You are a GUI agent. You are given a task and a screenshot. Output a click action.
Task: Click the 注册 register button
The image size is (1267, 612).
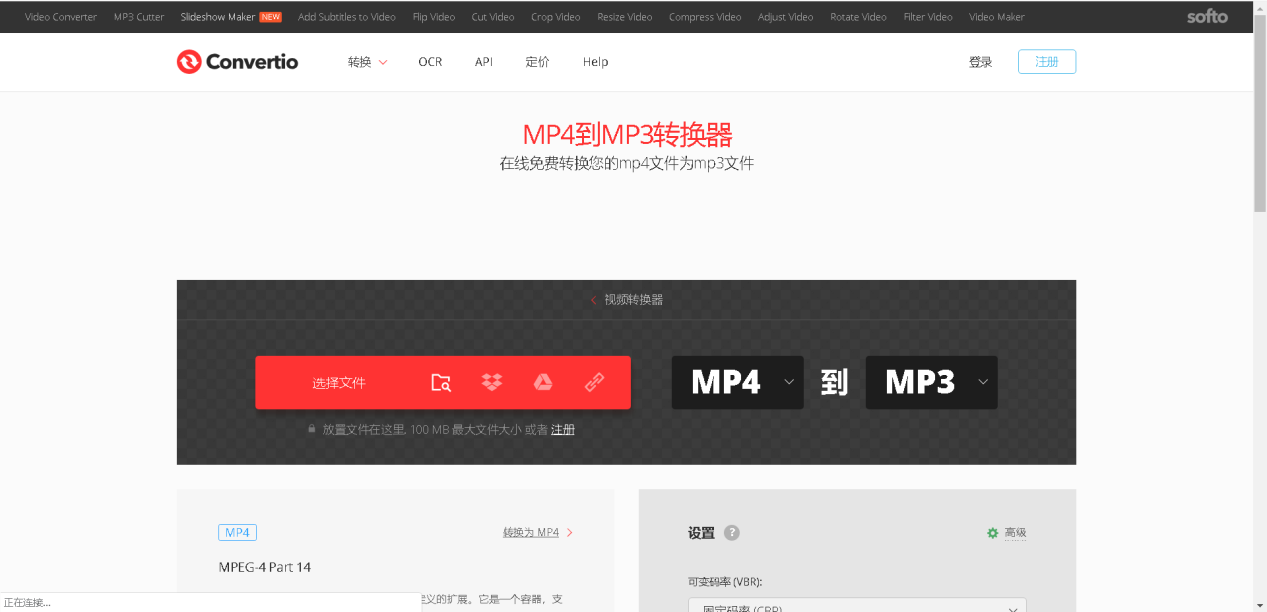[x=1047, y=62]
